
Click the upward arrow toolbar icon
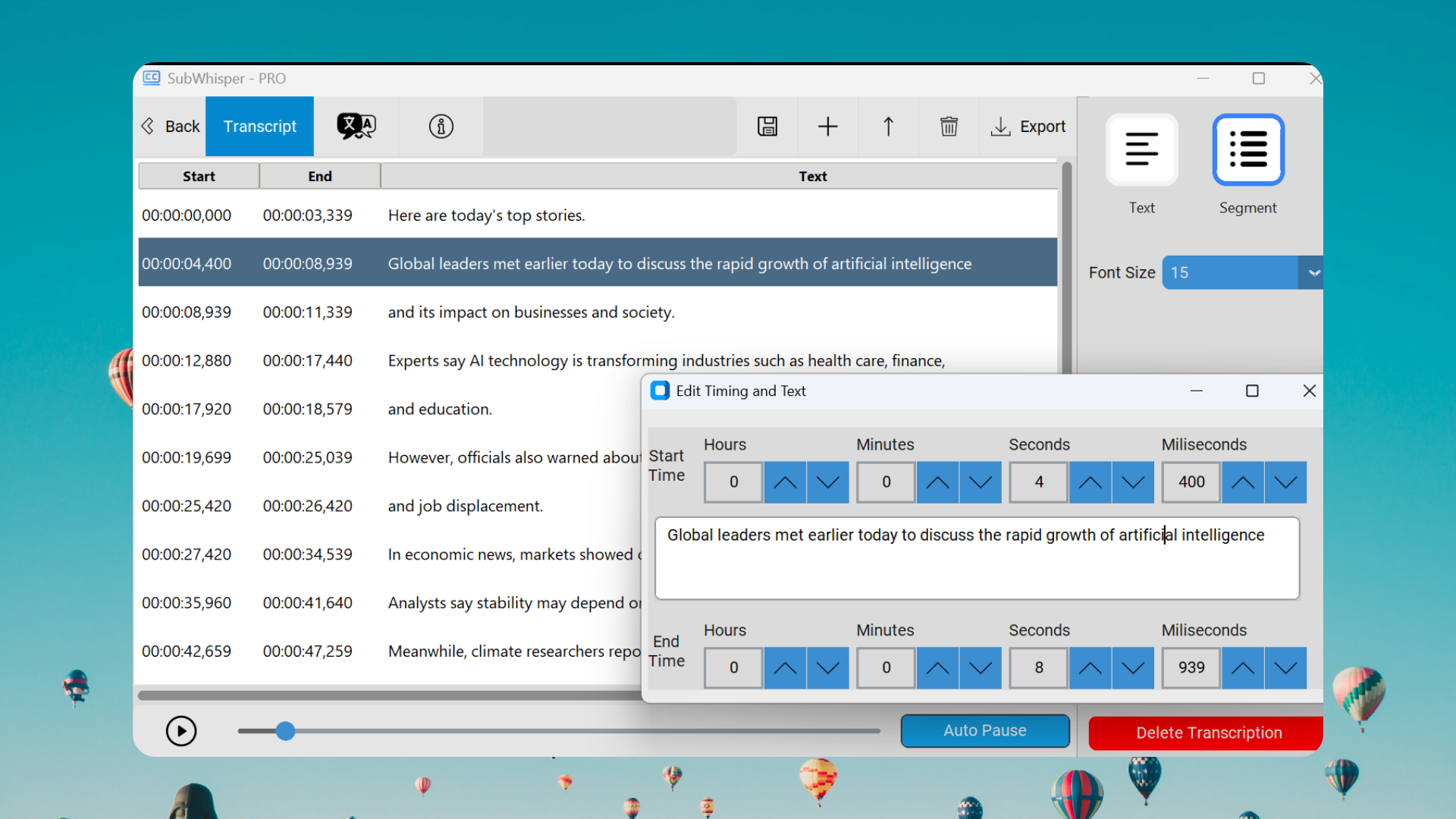[888, 127]
